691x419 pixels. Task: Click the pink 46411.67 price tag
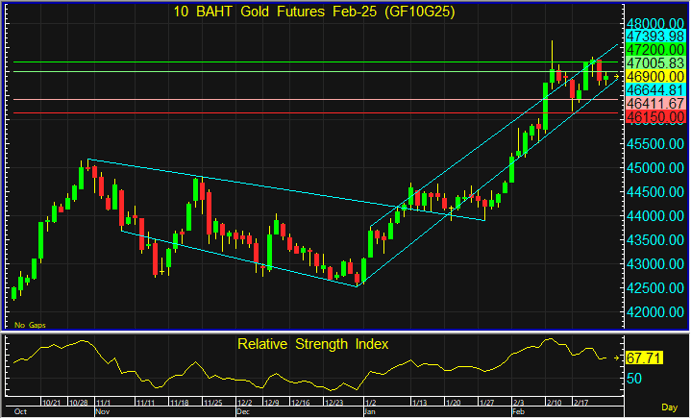654,104
